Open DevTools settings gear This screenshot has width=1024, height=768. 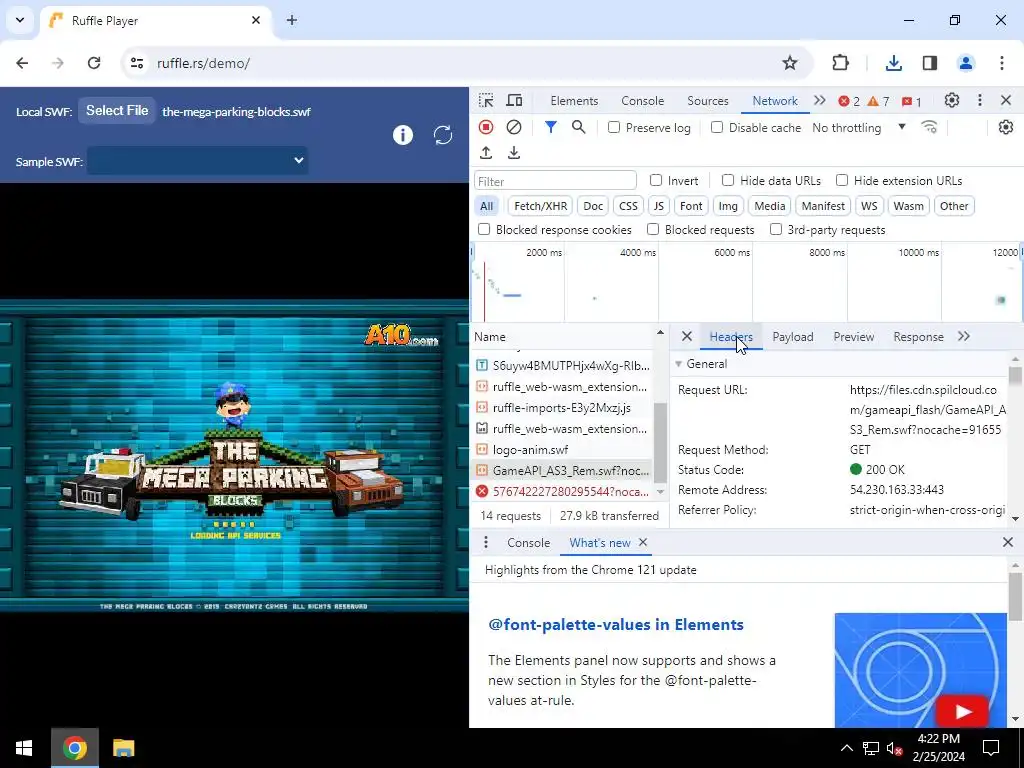pos(952,101)
